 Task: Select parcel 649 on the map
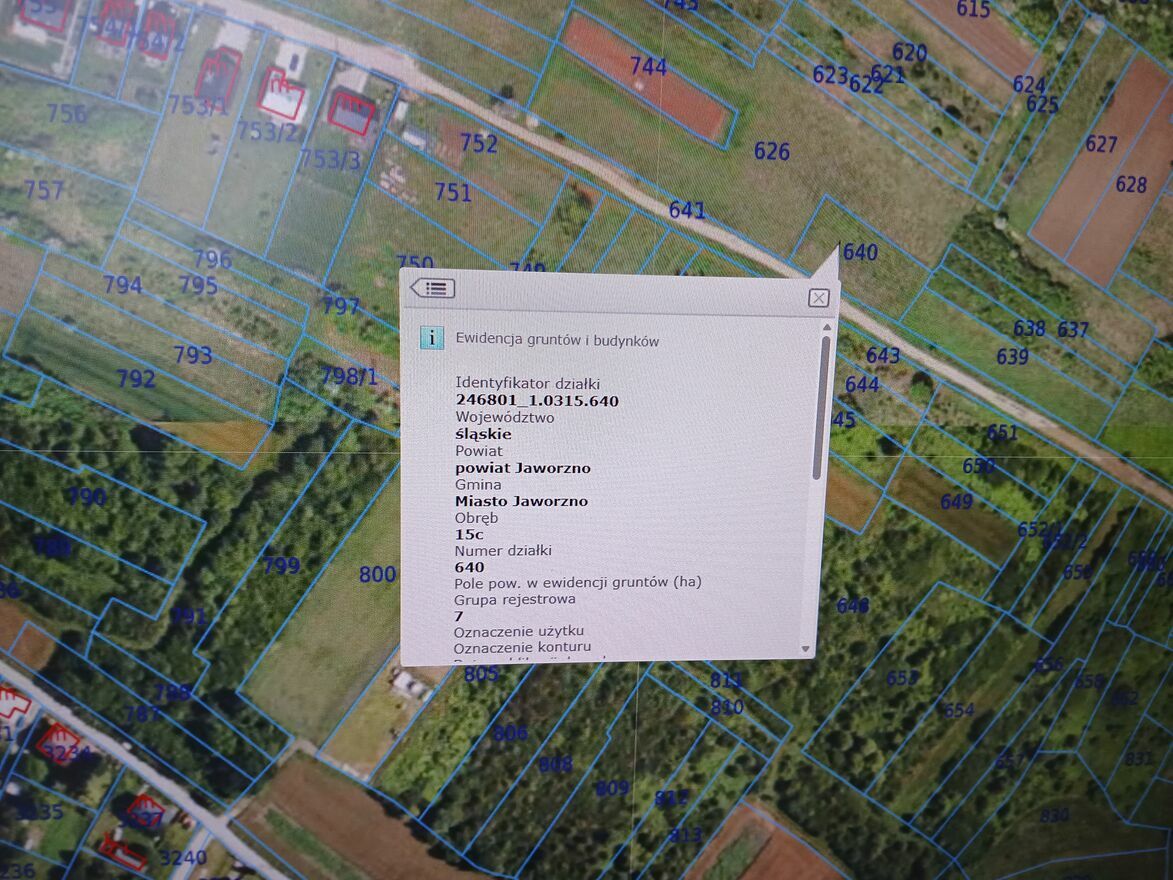(955, 501)
